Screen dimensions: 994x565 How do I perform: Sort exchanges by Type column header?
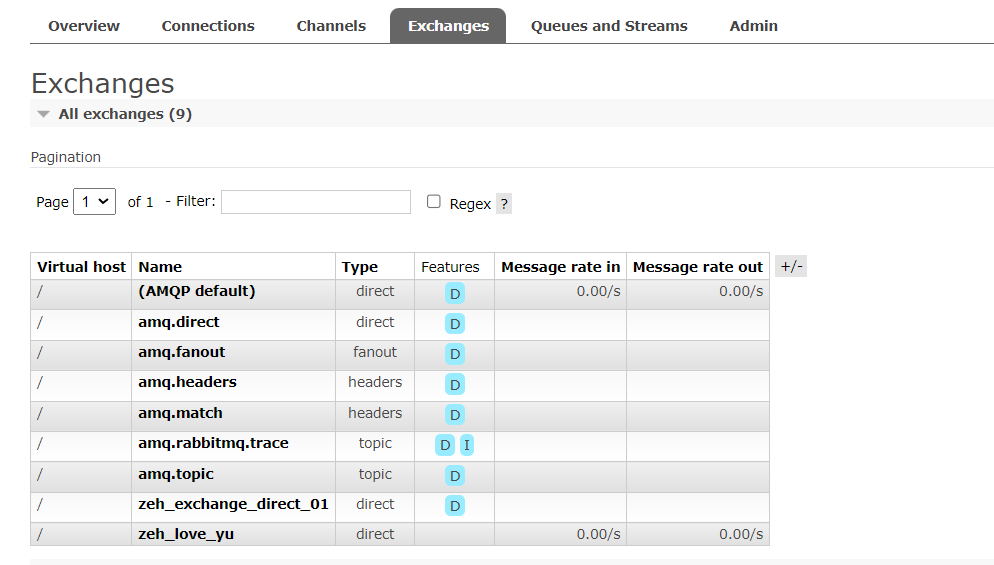click(x=360, y=267)
